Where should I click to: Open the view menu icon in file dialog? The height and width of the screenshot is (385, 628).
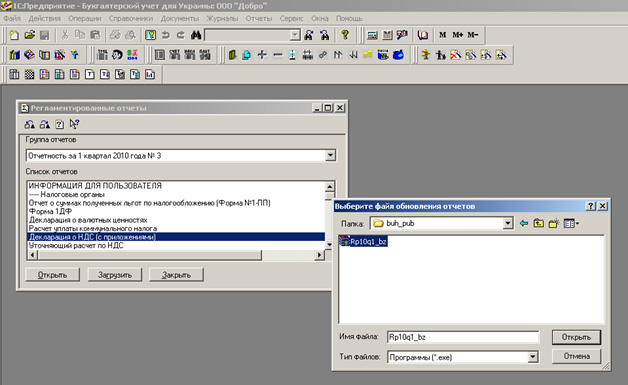point(571,223)
